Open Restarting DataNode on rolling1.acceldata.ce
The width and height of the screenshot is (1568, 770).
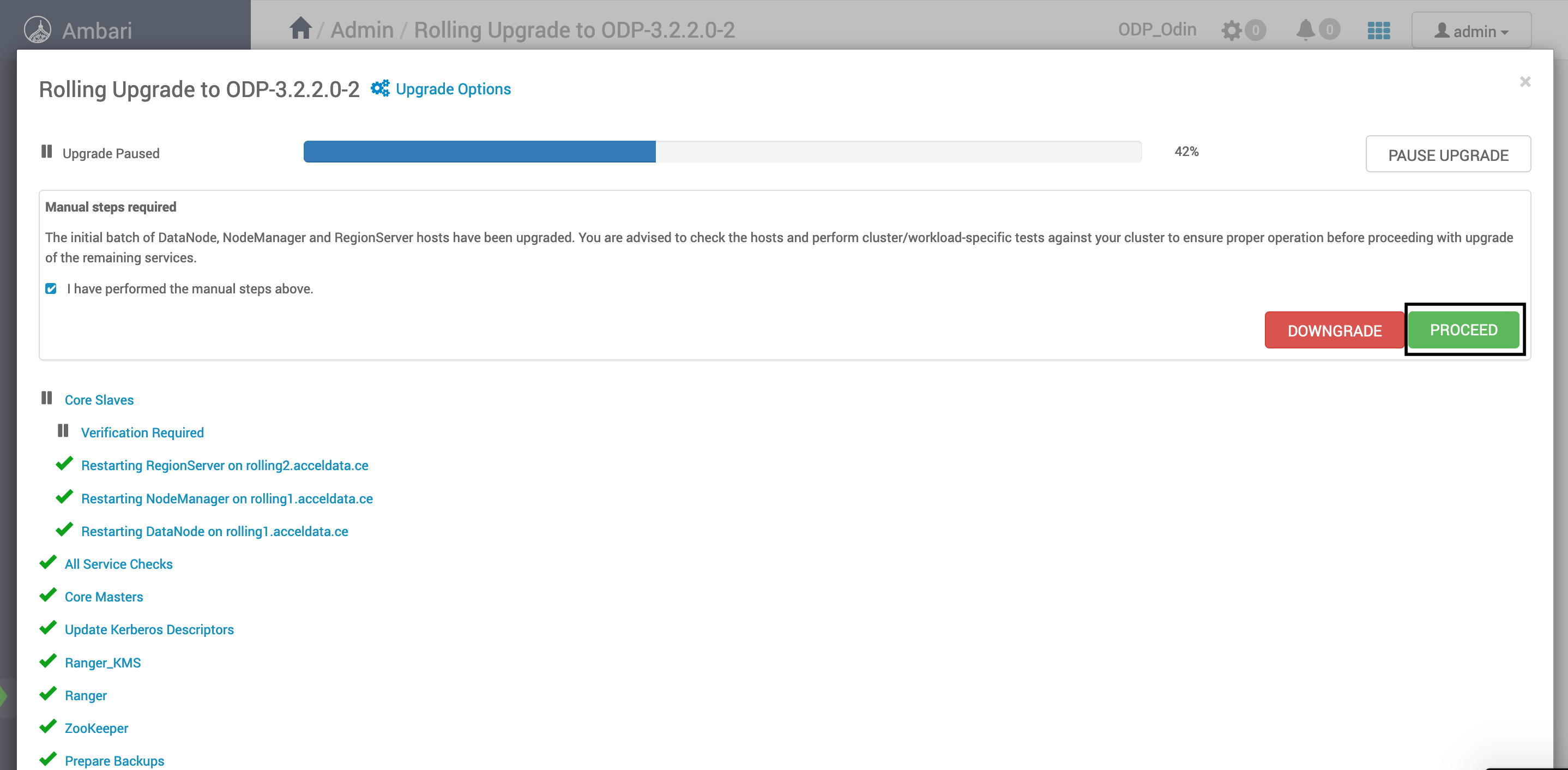coord(215,531)
